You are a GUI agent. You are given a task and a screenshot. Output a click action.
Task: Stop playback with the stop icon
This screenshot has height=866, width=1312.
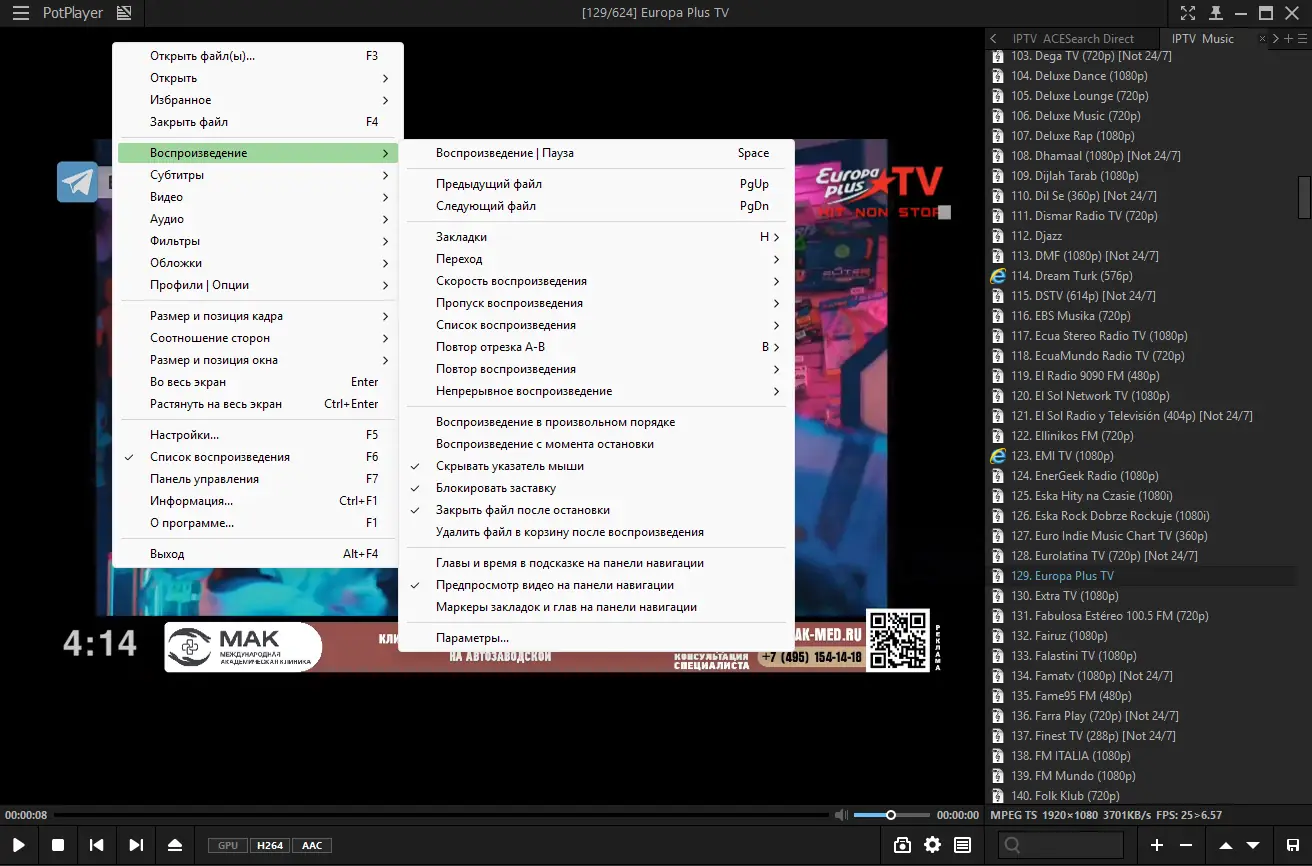[58, 845]
